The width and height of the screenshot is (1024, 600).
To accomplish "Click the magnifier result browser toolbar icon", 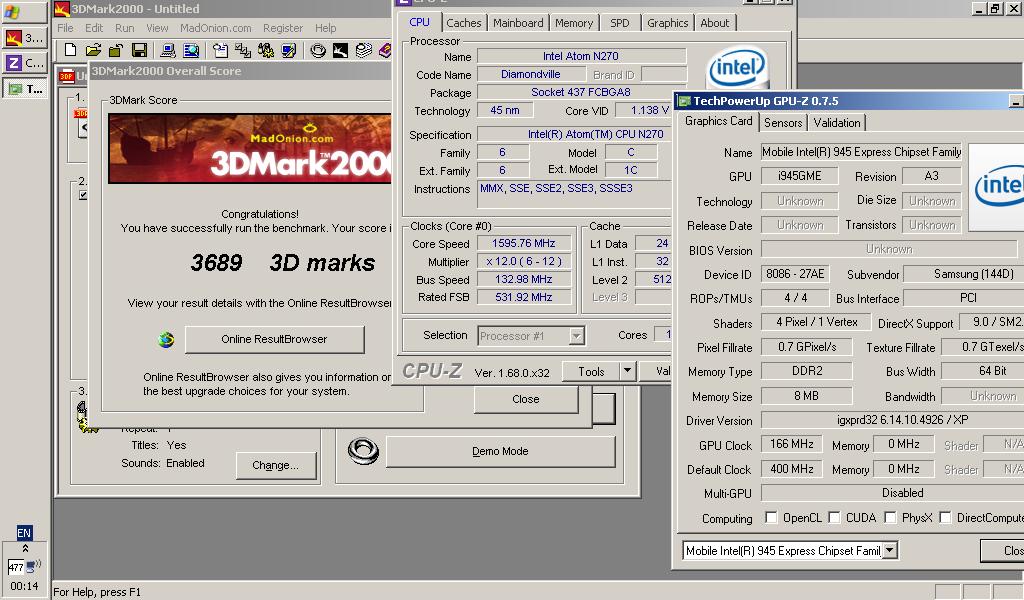I will (x=191, y=50).
